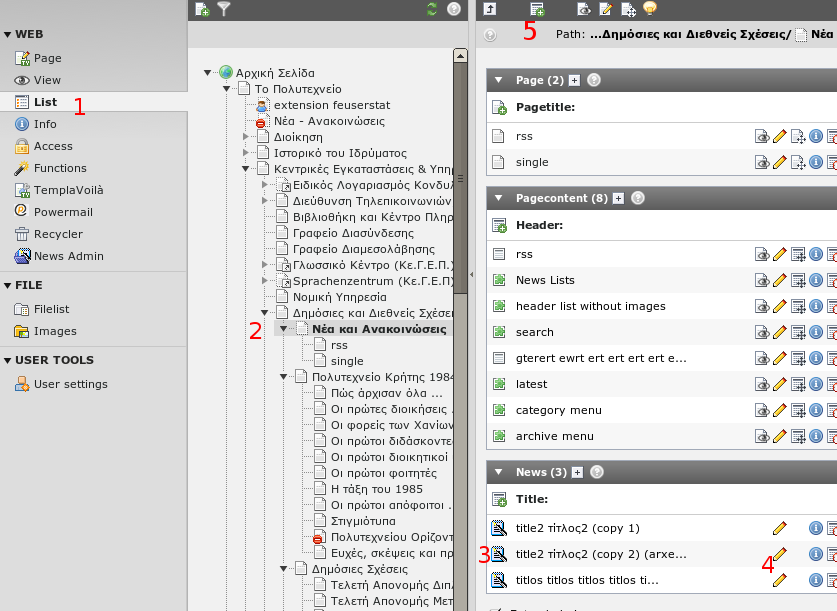Expand the 'Διοίκηση' tree node
The height and width of the screenshot is (611, 837).
246,136
